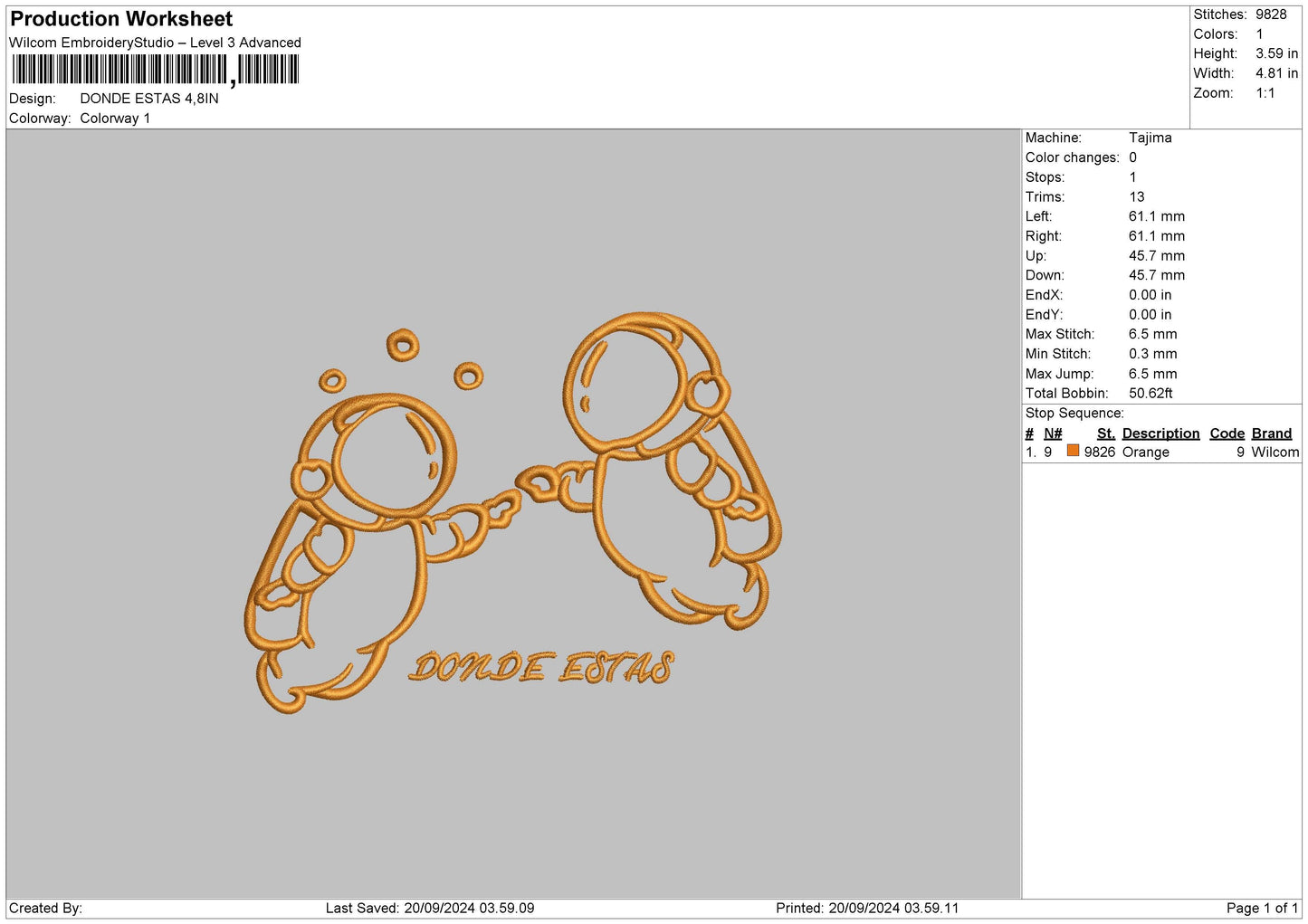Click the Page 1 of 1 indicator
Image resolution: width=1308 pixels, height=924 pixels.
pyautogui.click(x=1262, y=908)
